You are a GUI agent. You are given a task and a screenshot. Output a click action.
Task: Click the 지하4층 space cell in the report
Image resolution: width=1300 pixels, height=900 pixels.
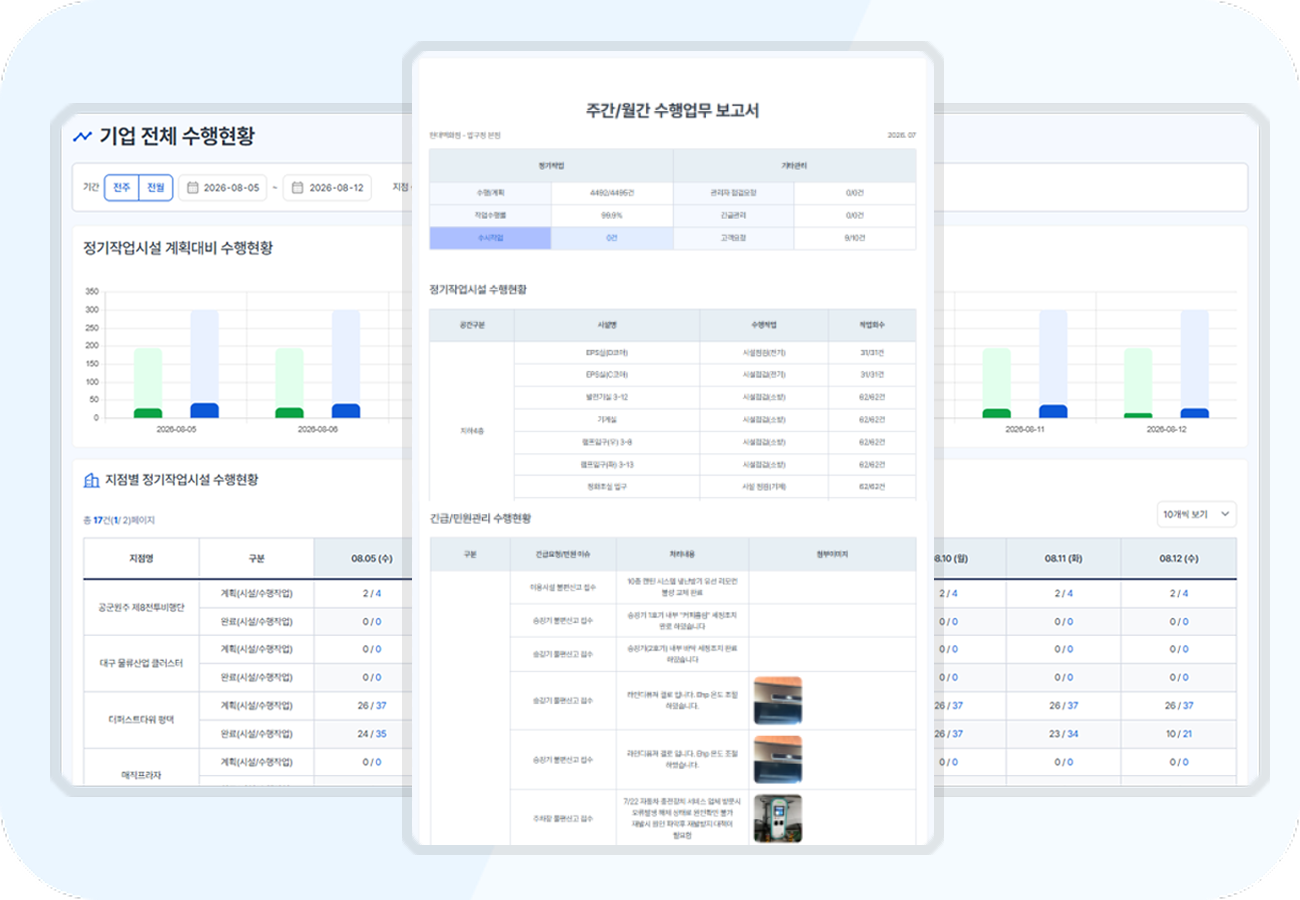(x=472, y=430)
